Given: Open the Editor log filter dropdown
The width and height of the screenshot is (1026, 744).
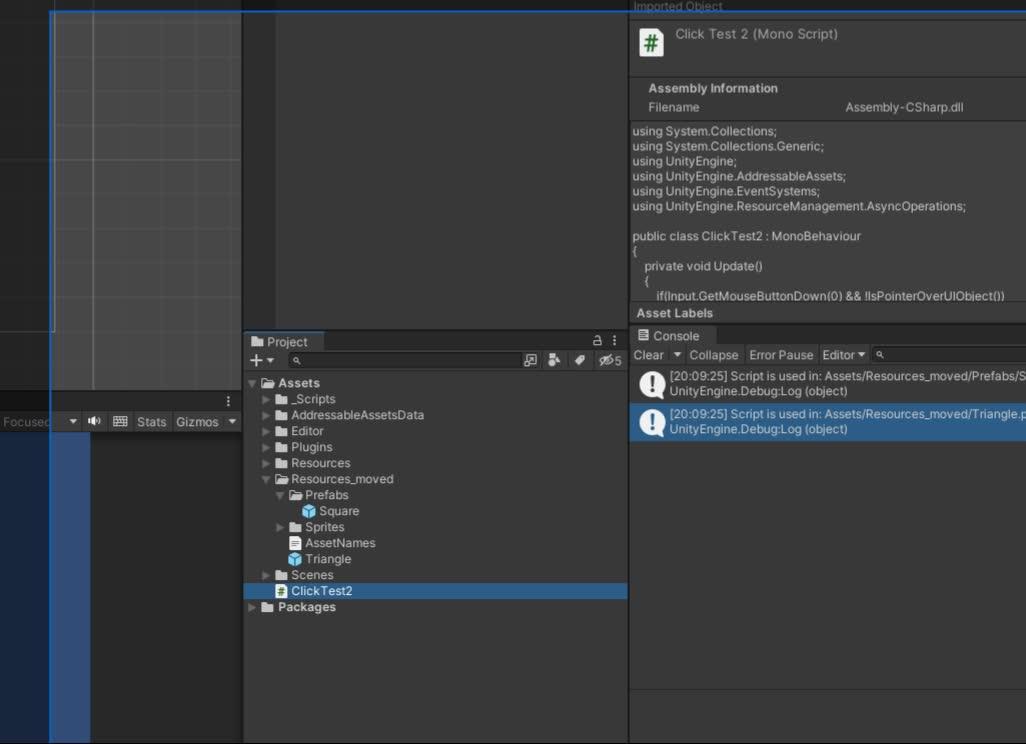Looking at the screenshot, I should pyautogui.click(x=843, y=355).
